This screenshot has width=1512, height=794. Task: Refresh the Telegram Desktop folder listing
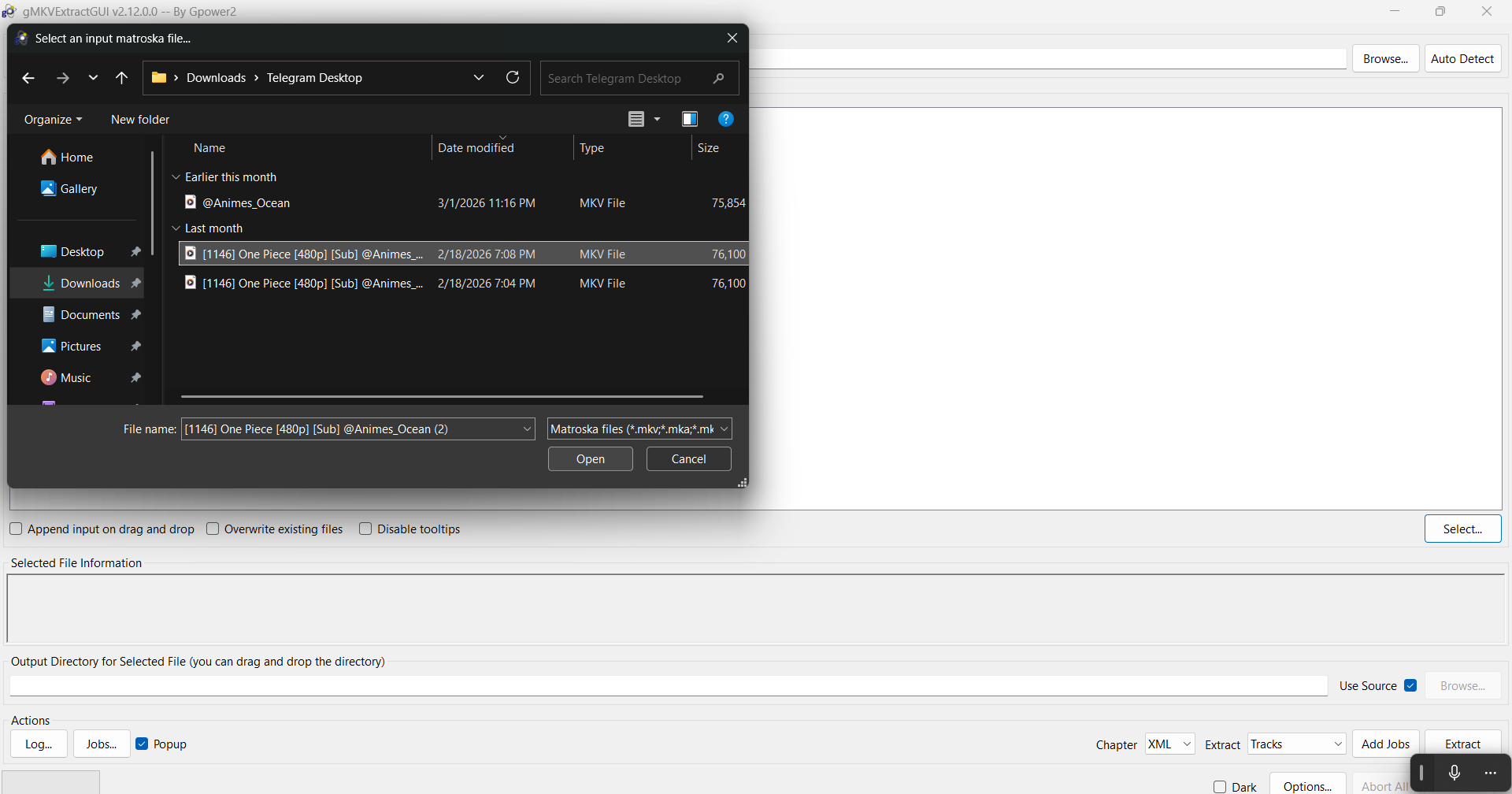[513, 77]
